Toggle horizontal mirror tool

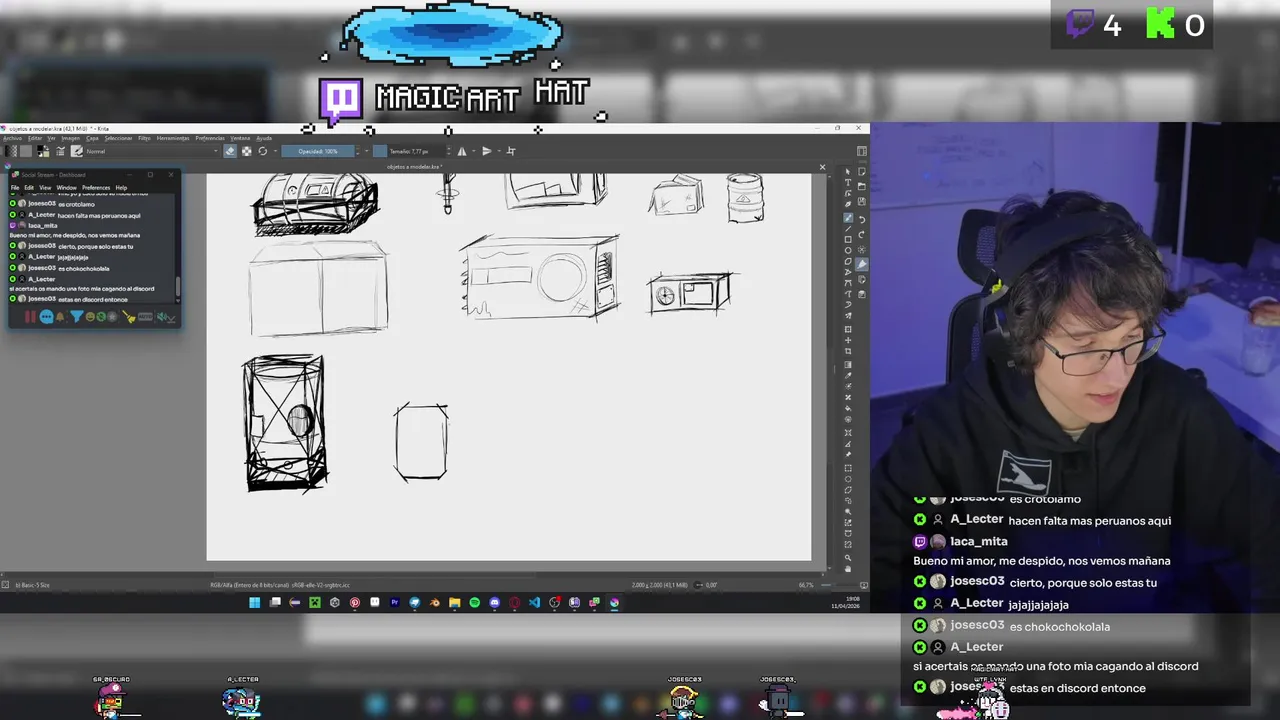click(x=462, y=151)
